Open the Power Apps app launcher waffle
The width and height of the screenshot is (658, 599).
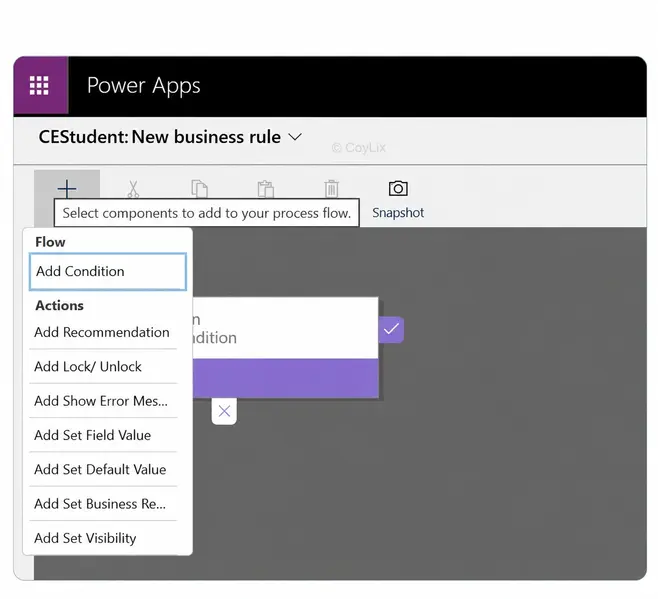pyautogui.click(x=39, y=85)
